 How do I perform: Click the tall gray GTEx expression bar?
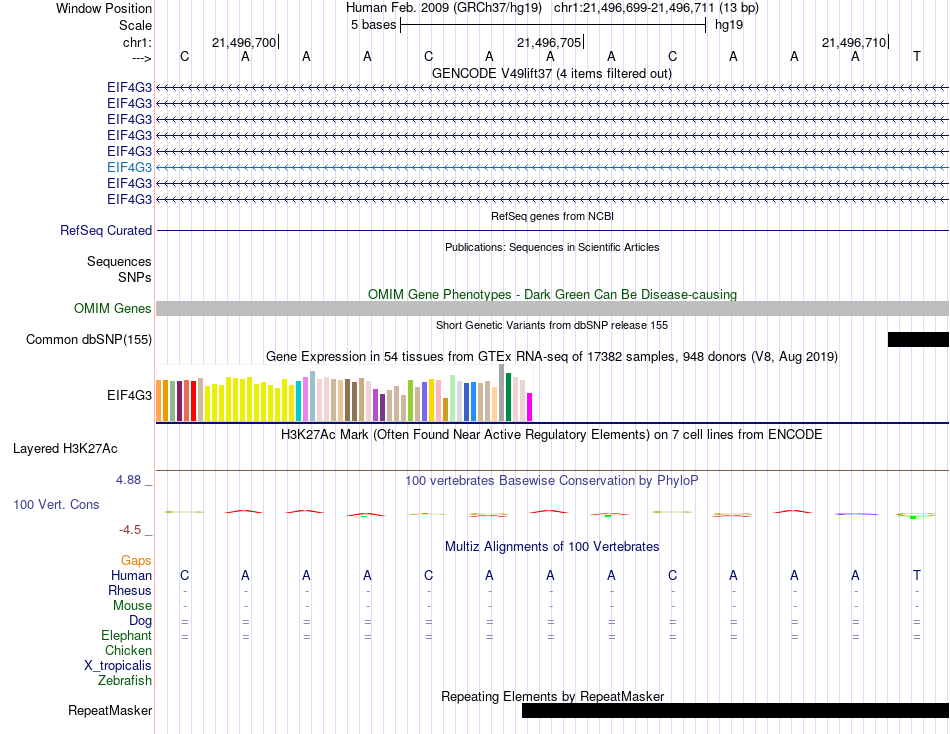coord(502,393)
